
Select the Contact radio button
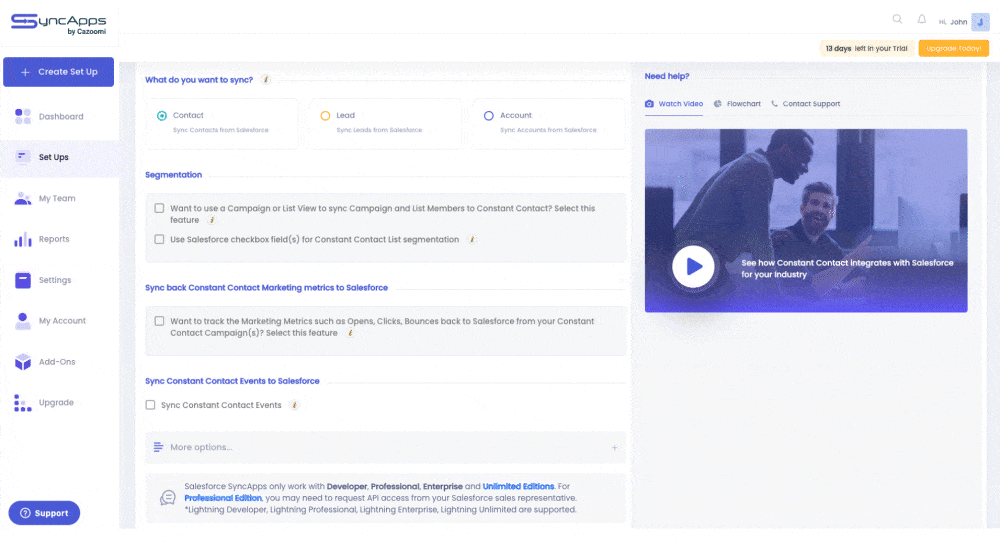pyautogui.click(x=162, y=115)
